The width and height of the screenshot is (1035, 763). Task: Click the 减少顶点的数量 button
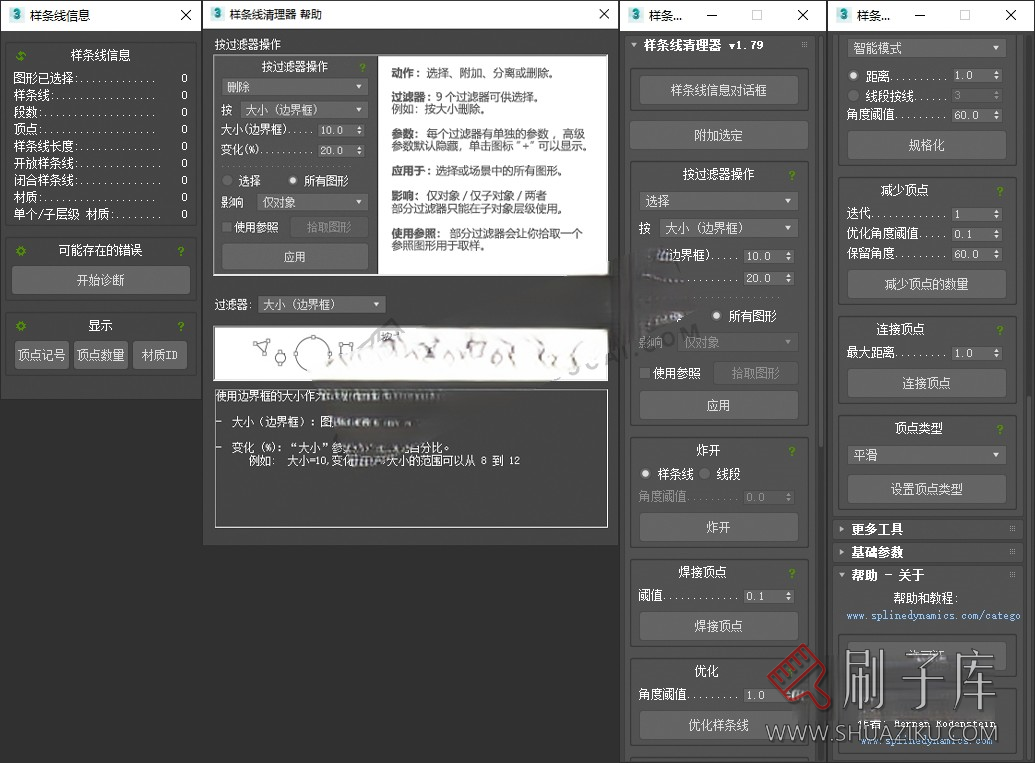[x=926, y=284]
